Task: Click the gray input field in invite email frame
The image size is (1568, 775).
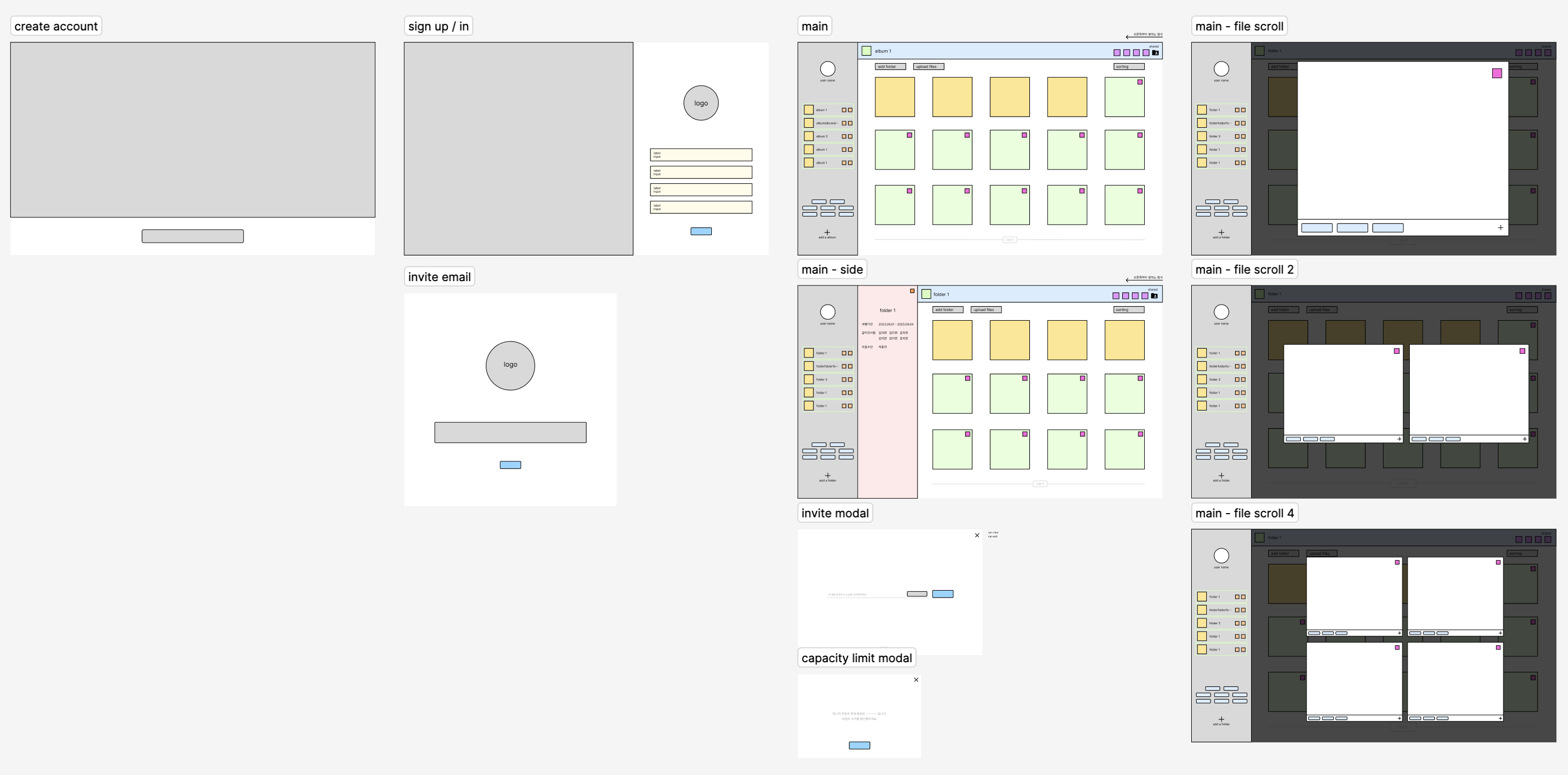Action: [x=510, y=432]
